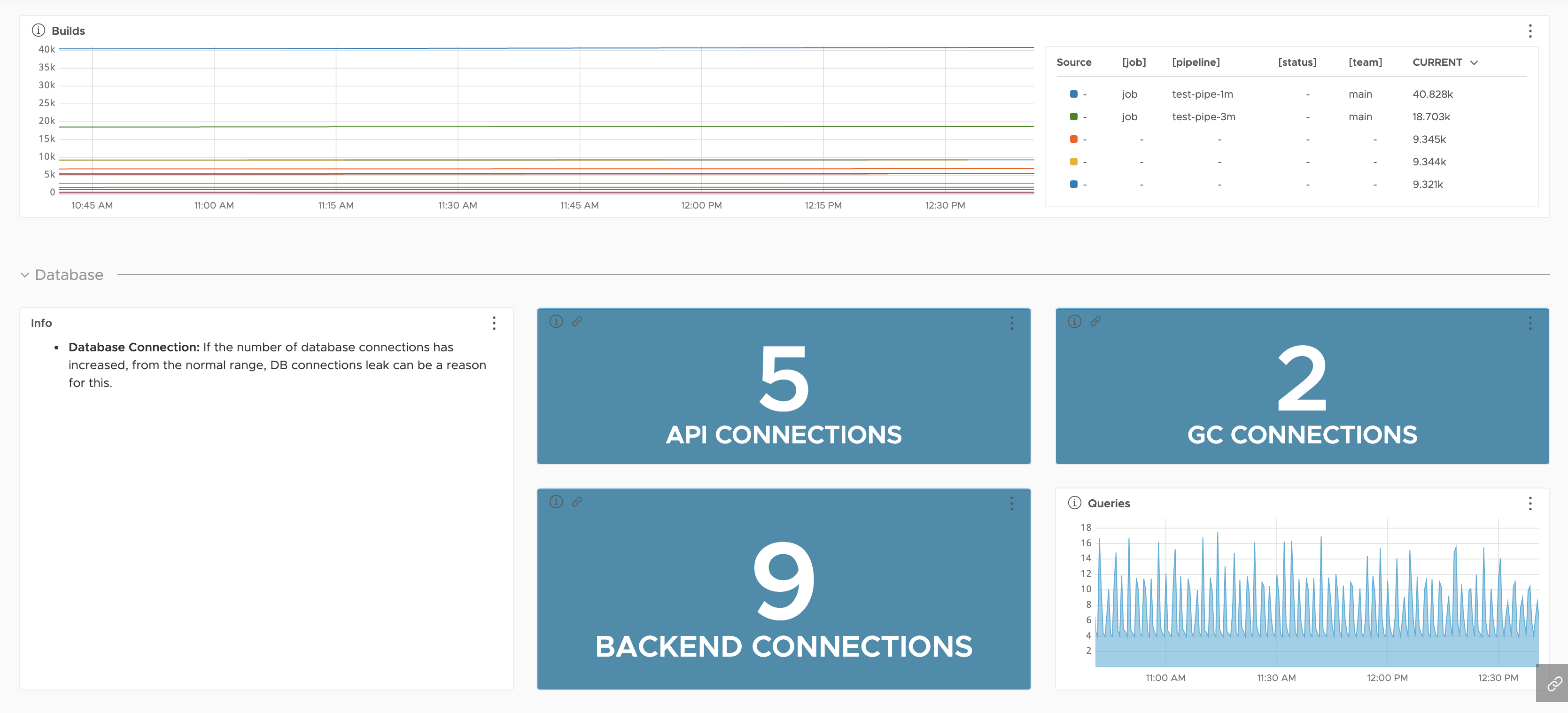Click the [team] column header
The height and width of the screenshot is (713, 1568).
tap(1365, 62)
